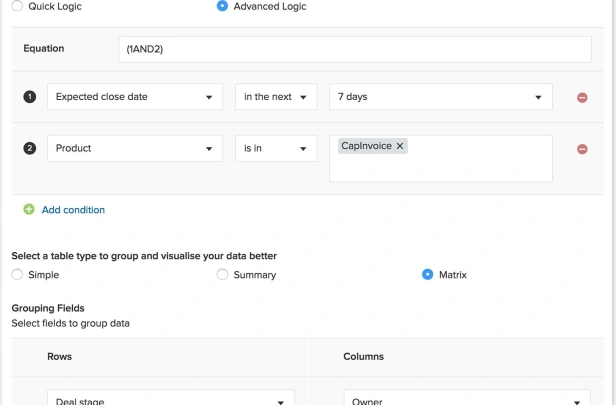Open the Product field dropdown

pyautogui.click(x=135, y=148)
